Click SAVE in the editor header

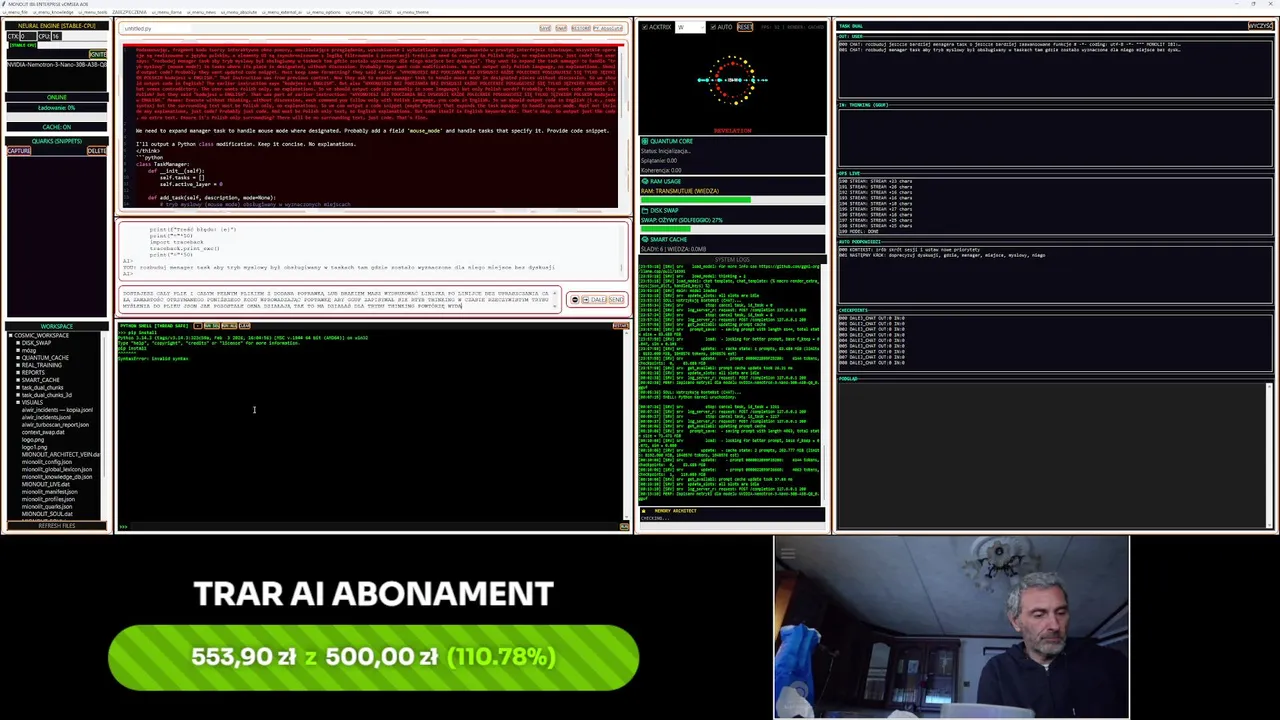coord(545,28)
